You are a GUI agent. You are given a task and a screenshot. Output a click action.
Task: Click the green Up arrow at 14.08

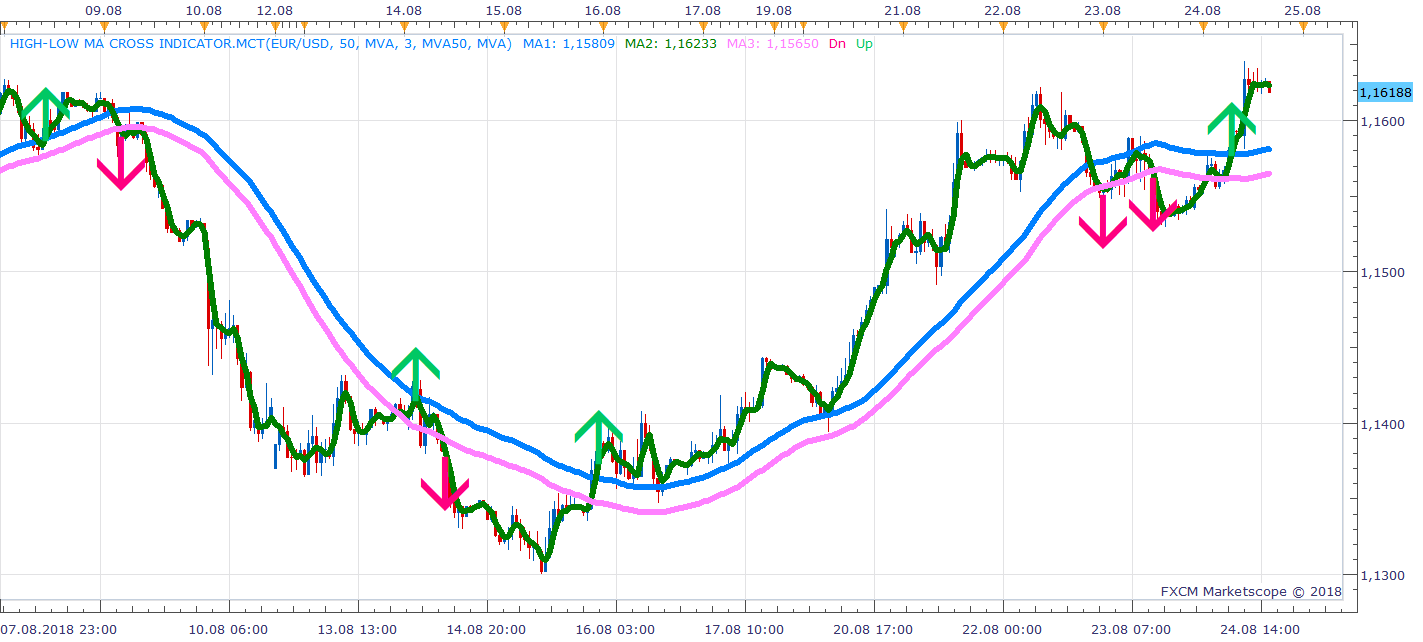(415, 376)
